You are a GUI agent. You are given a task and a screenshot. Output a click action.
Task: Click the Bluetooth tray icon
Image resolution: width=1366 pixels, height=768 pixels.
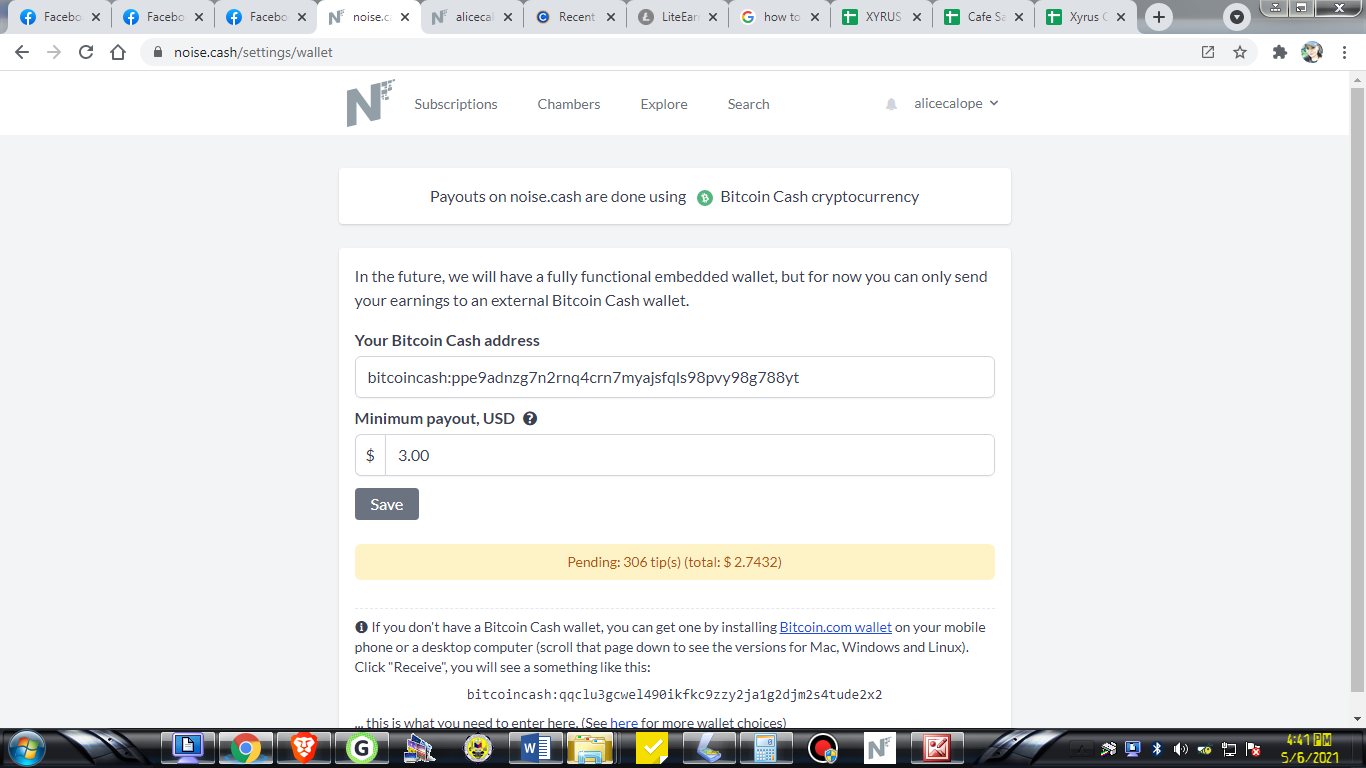tap(1157, 749)
